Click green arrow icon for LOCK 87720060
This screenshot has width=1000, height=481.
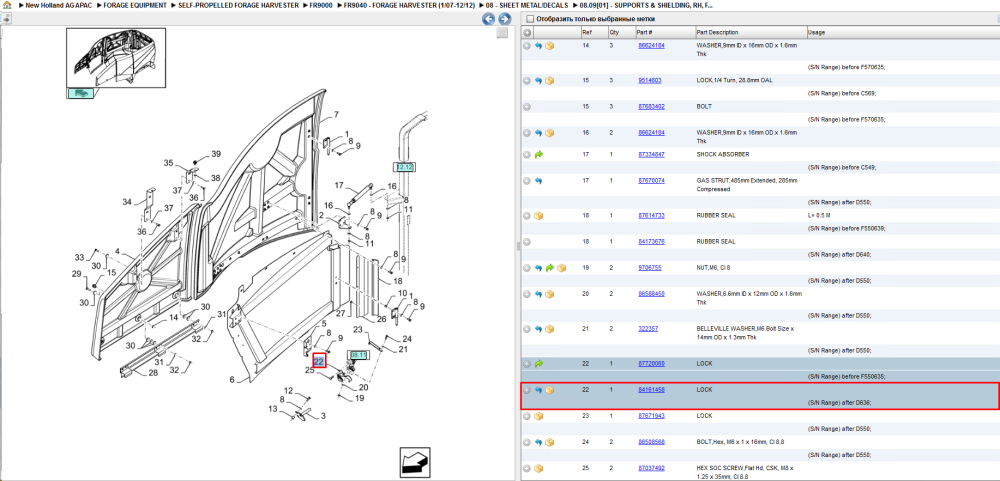538,364
